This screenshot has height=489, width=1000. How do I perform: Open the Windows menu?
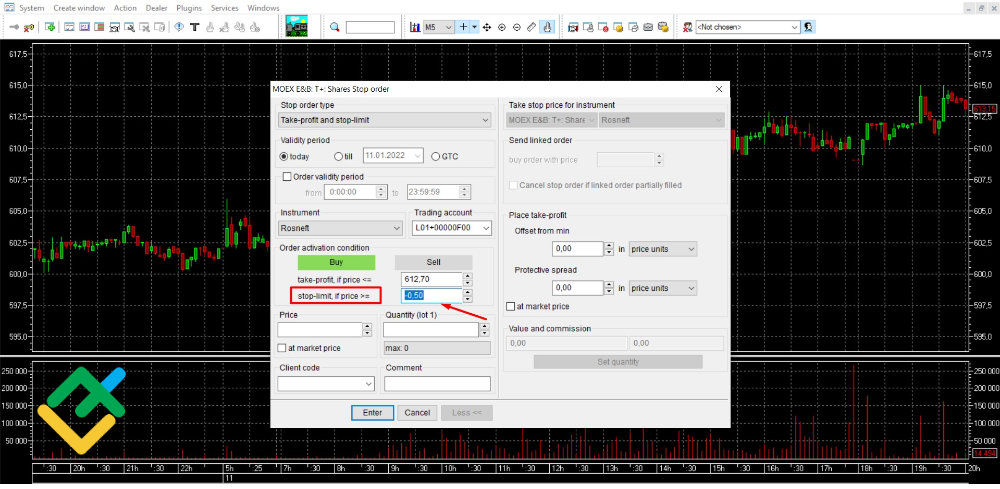click(x=263, y=8)
